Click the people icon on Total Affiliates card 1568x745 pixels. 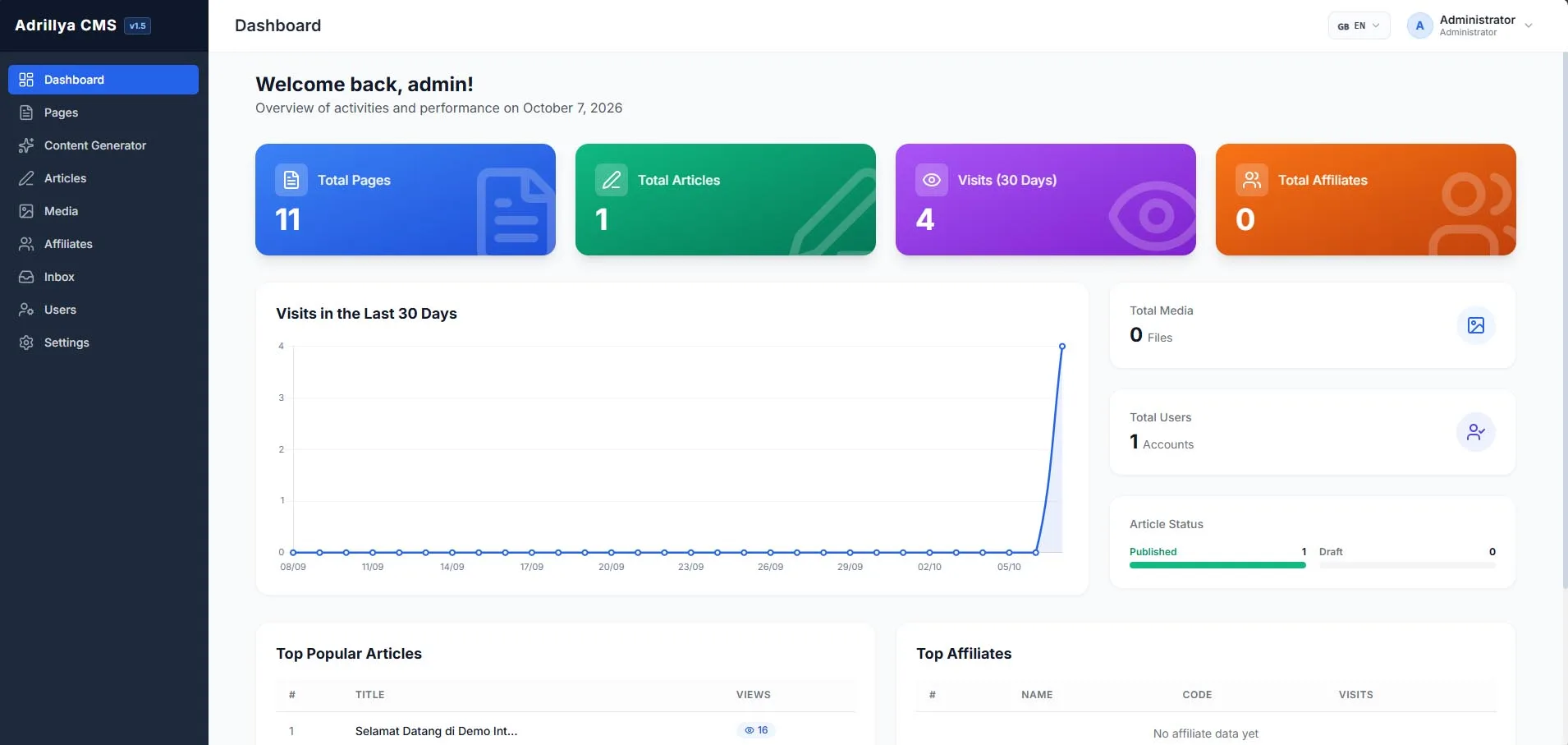[x=1252, y=180]
